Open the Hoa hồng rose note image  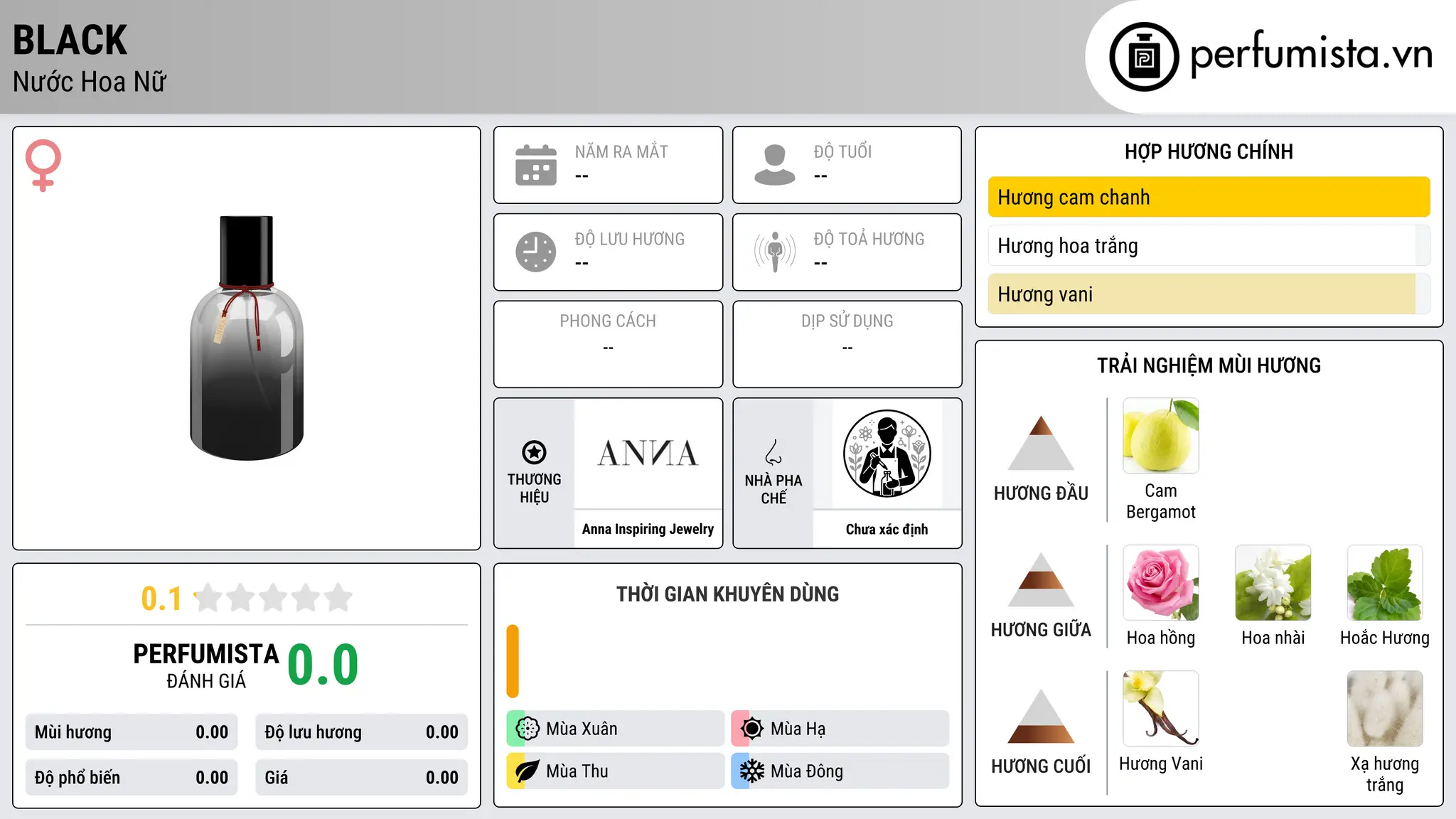click(x=1161, y=583)
